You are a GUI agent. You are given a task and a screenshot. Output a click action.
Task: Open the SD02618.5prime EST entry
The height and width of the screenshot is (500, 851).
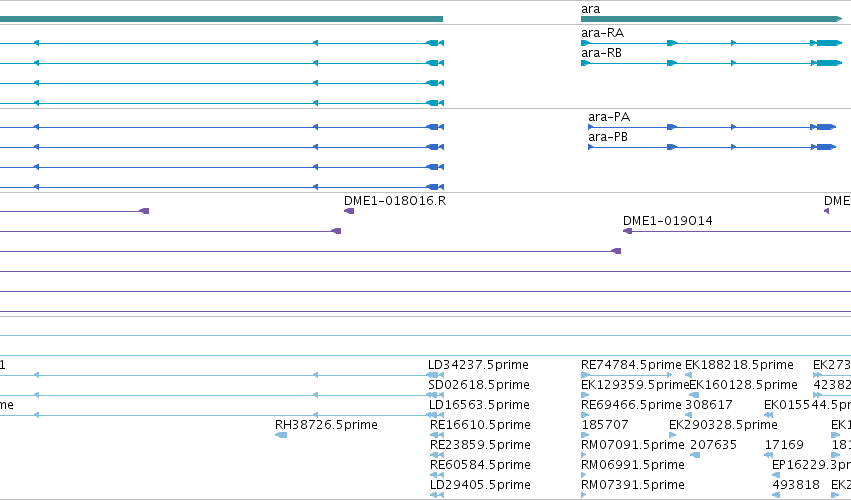479,385
